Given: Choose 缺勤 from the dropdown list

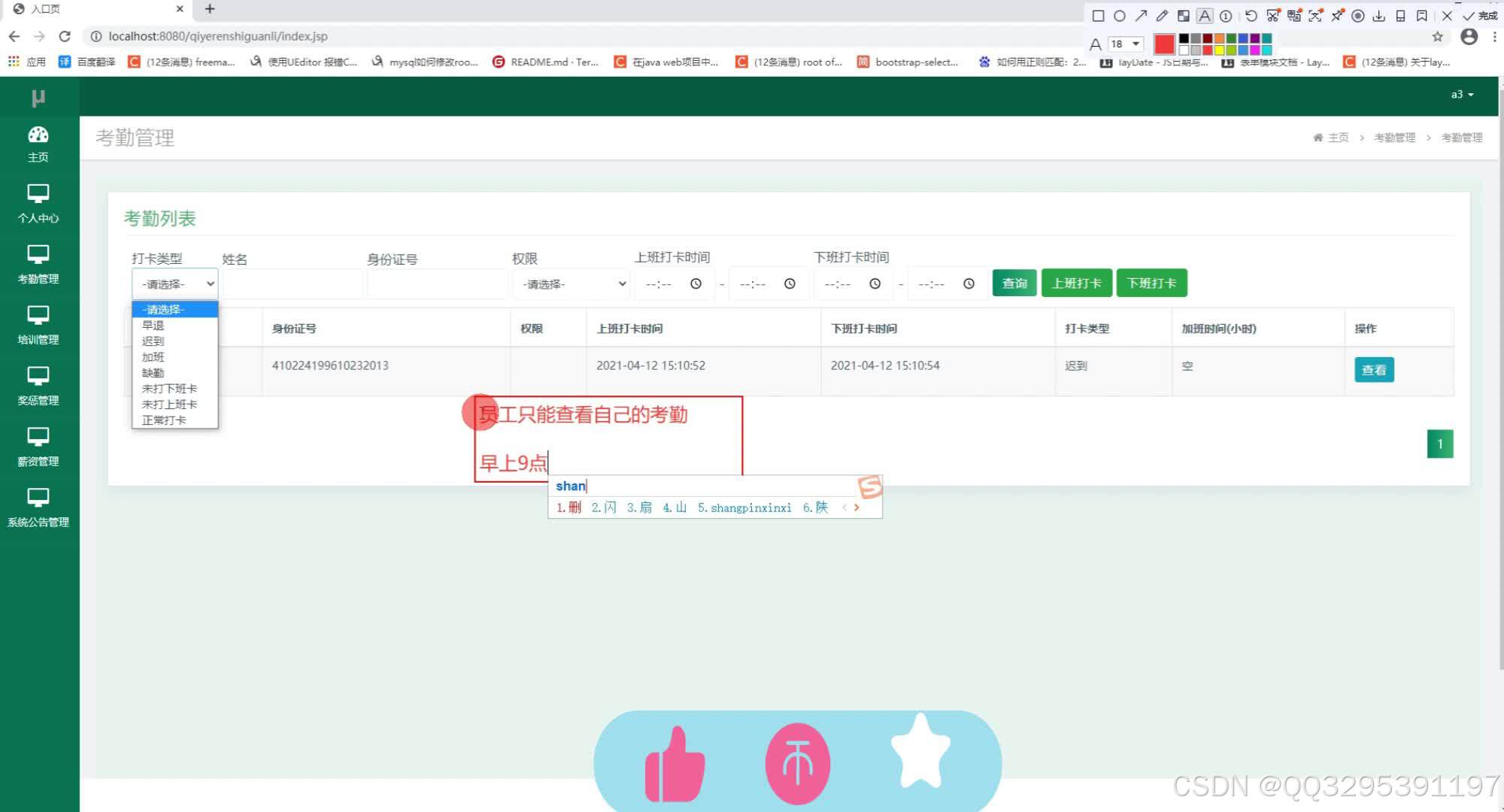Looking at the screenshot, I should click(174, 373).
